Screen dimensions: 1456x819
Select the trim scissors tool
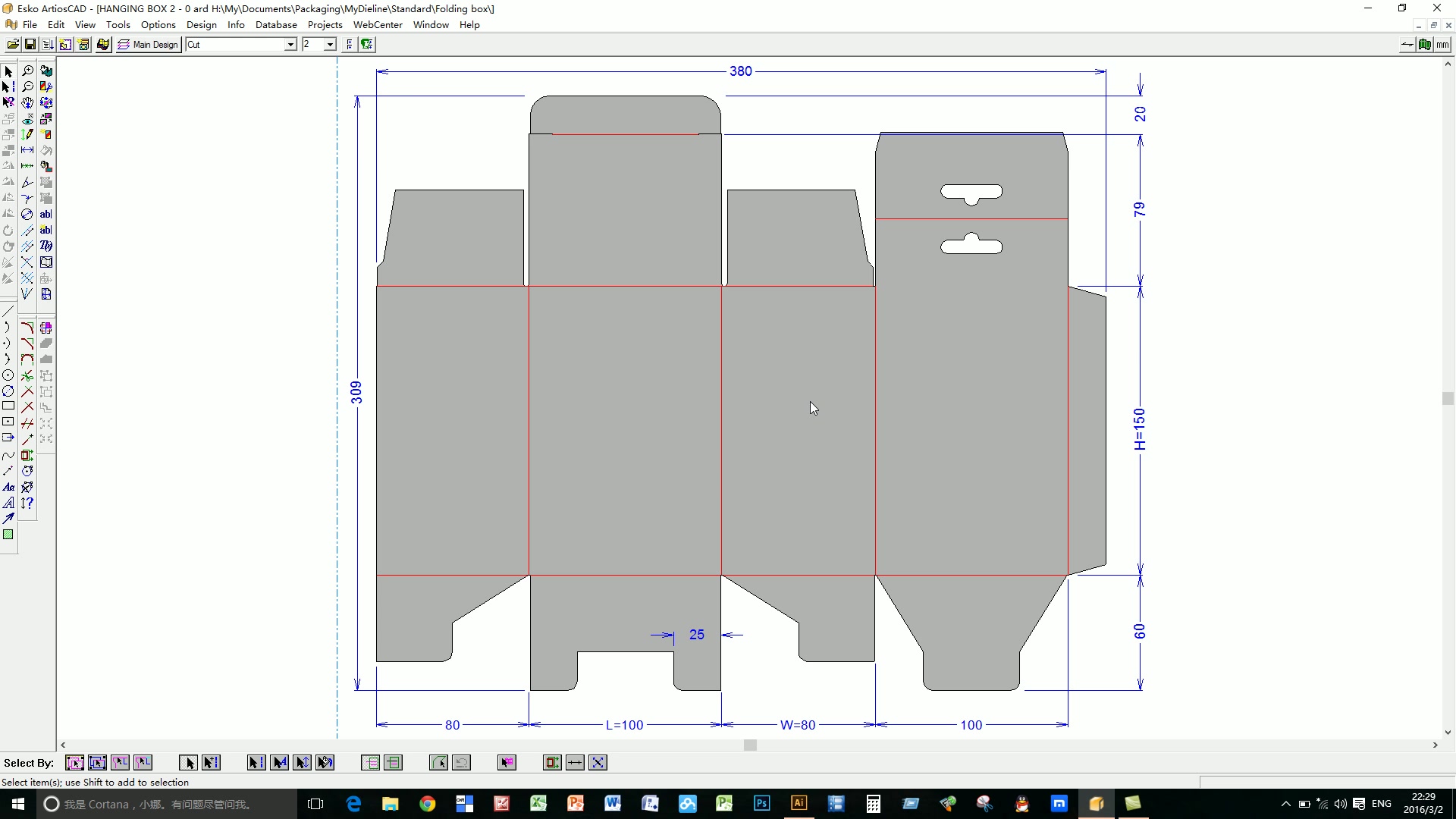(x=28, y=375)
